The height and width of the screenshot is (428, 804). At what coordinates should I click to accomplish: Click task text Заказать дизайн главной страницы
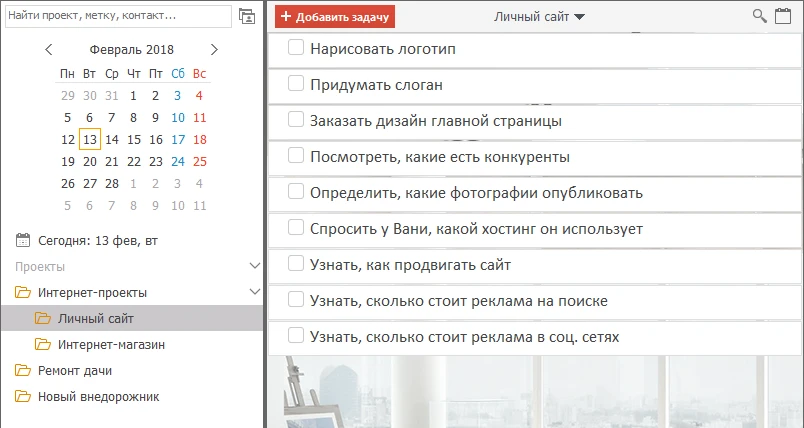tap(436, 121)
